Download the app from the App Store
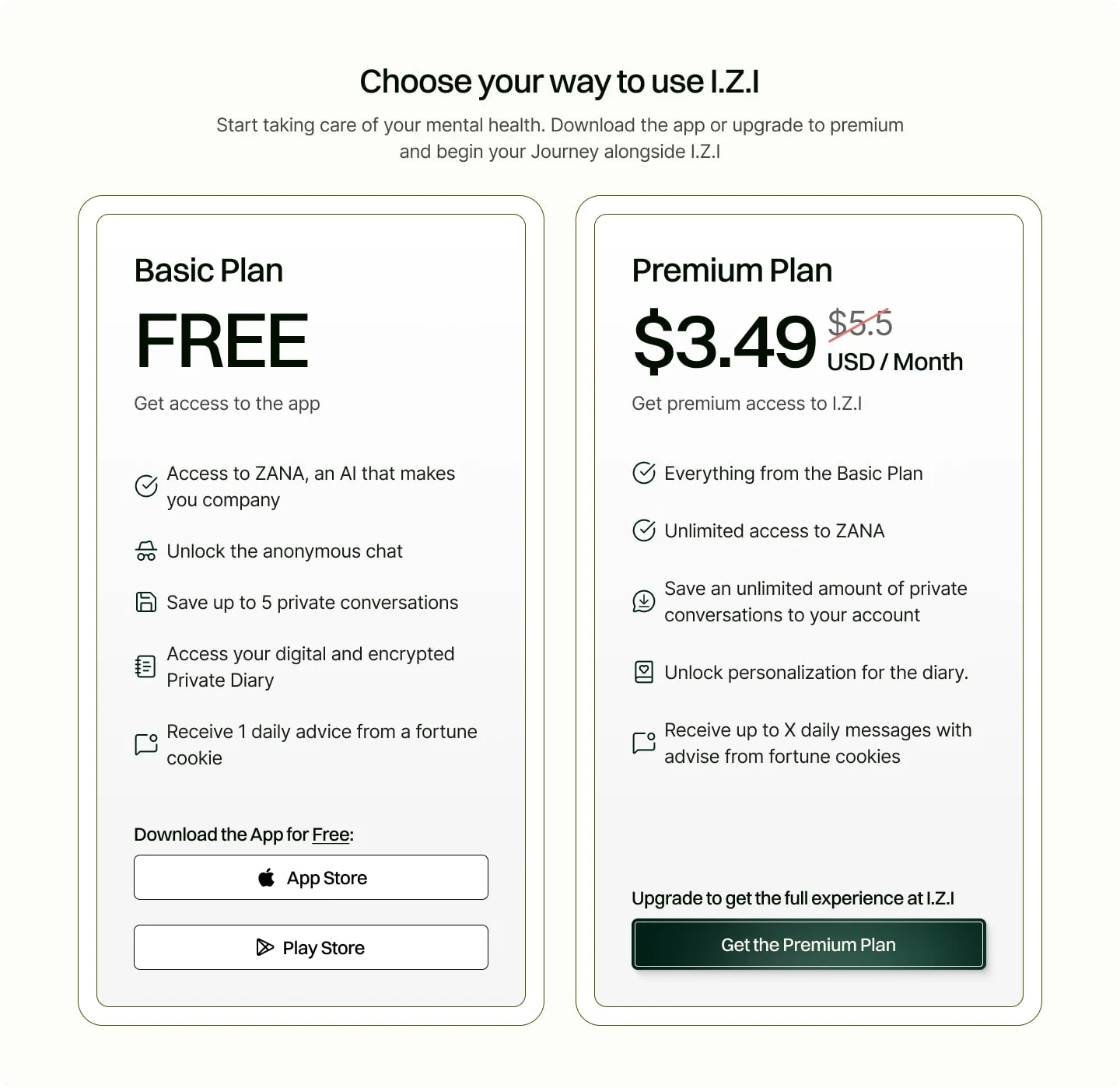1120x1088 pixels. (x=311, y=877)
